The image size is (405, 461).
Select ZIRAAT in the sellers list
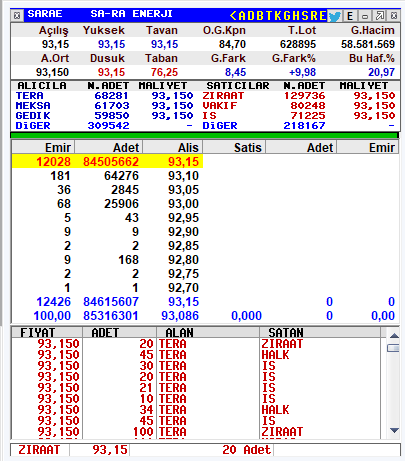pos(223,96)
